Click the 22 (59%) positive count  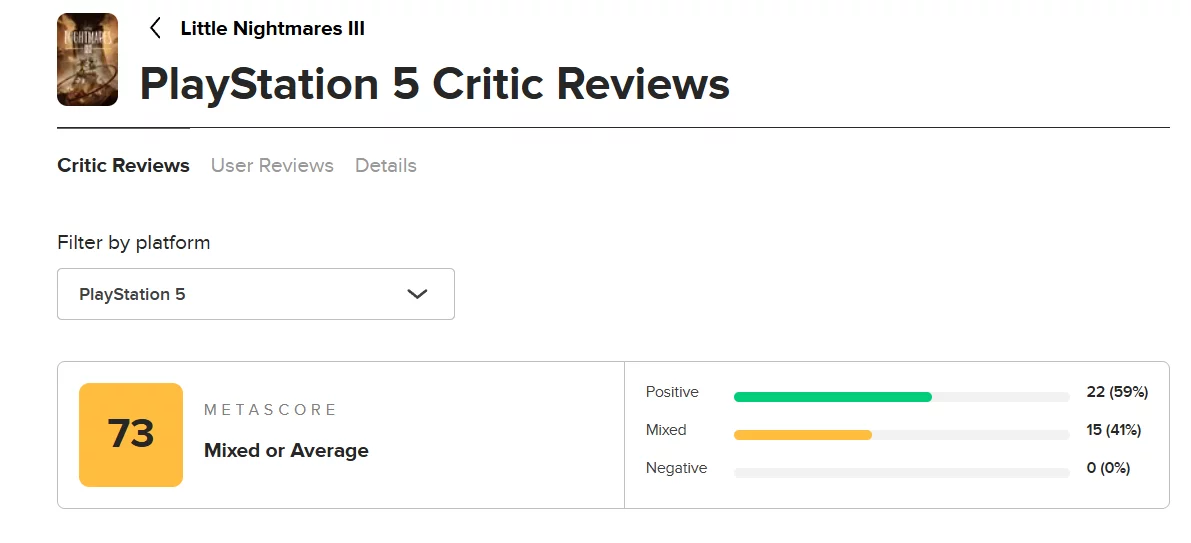[x=1117, y=392]
